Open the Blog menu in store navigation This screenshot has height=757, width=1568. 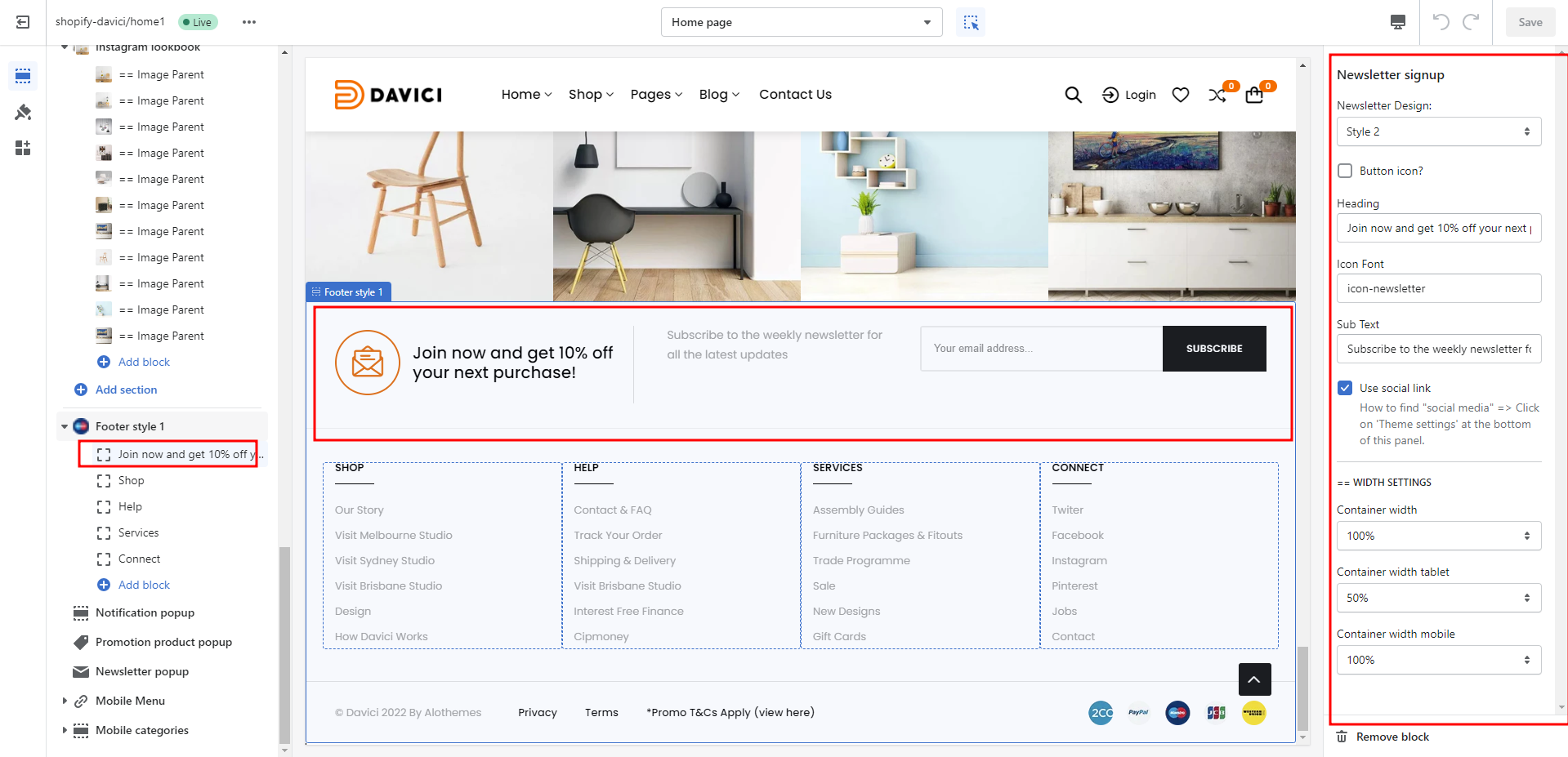pyautogui.click(x=719, y=95)
